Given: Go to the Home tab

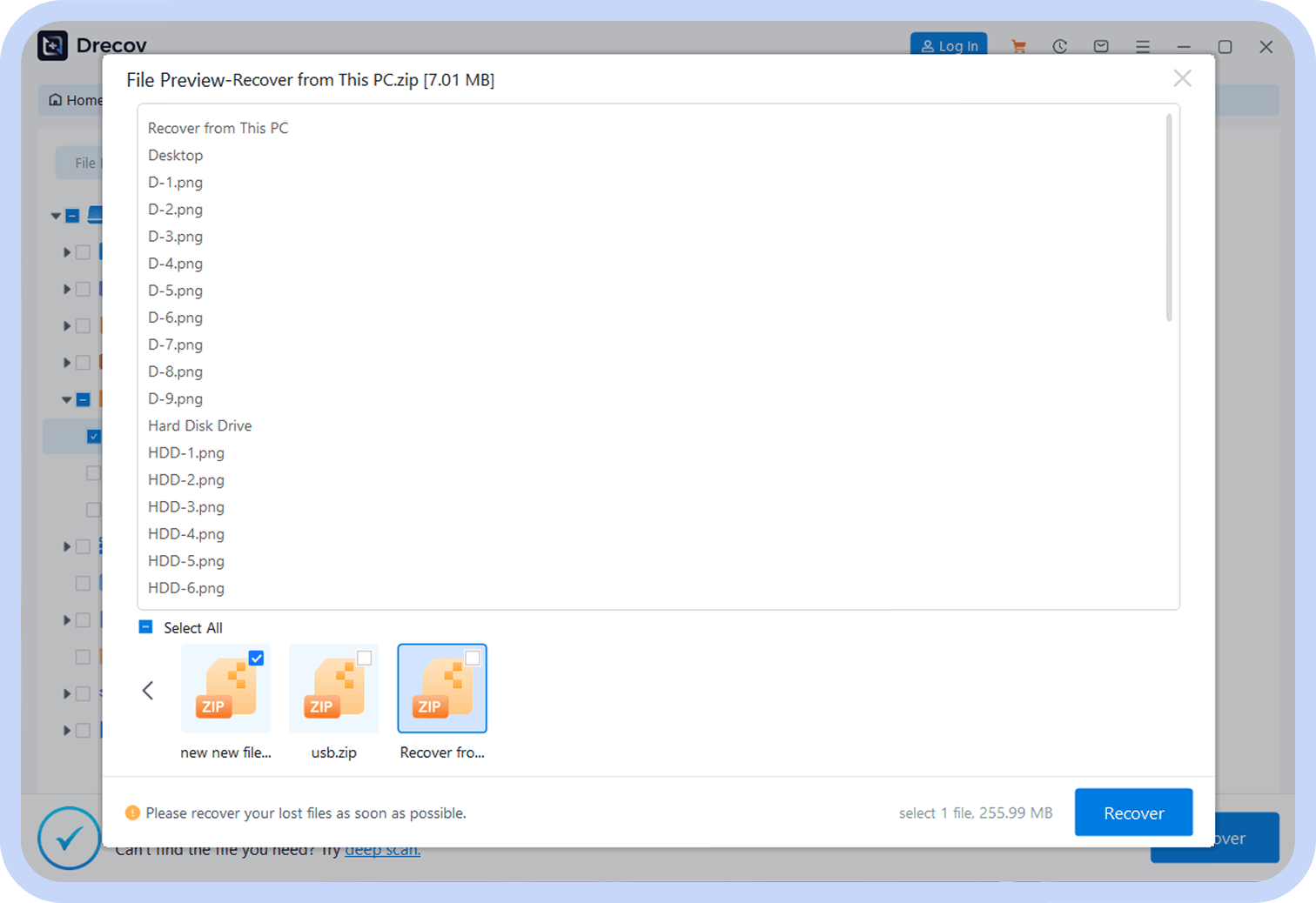Looking at the screenshot, I should coord(75,100).
